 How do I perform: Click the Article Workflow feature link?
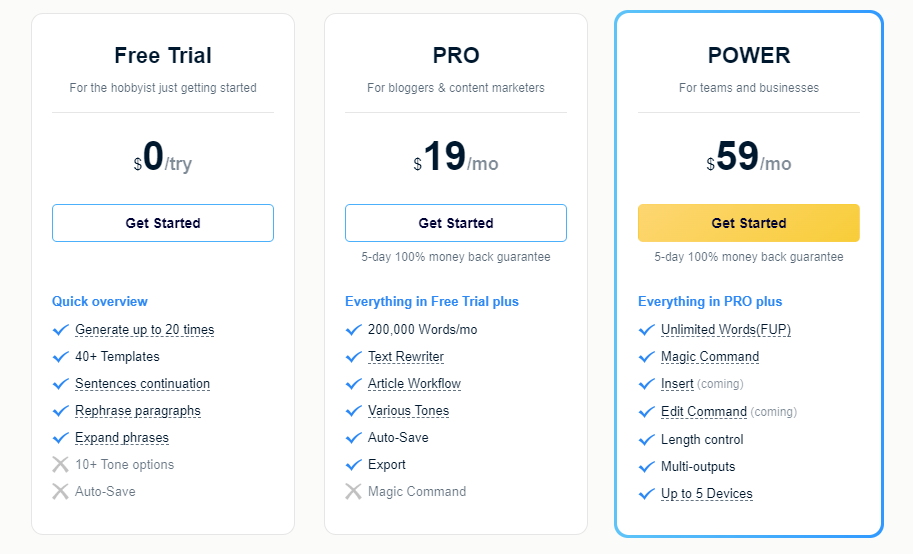[x=414, y=383]
